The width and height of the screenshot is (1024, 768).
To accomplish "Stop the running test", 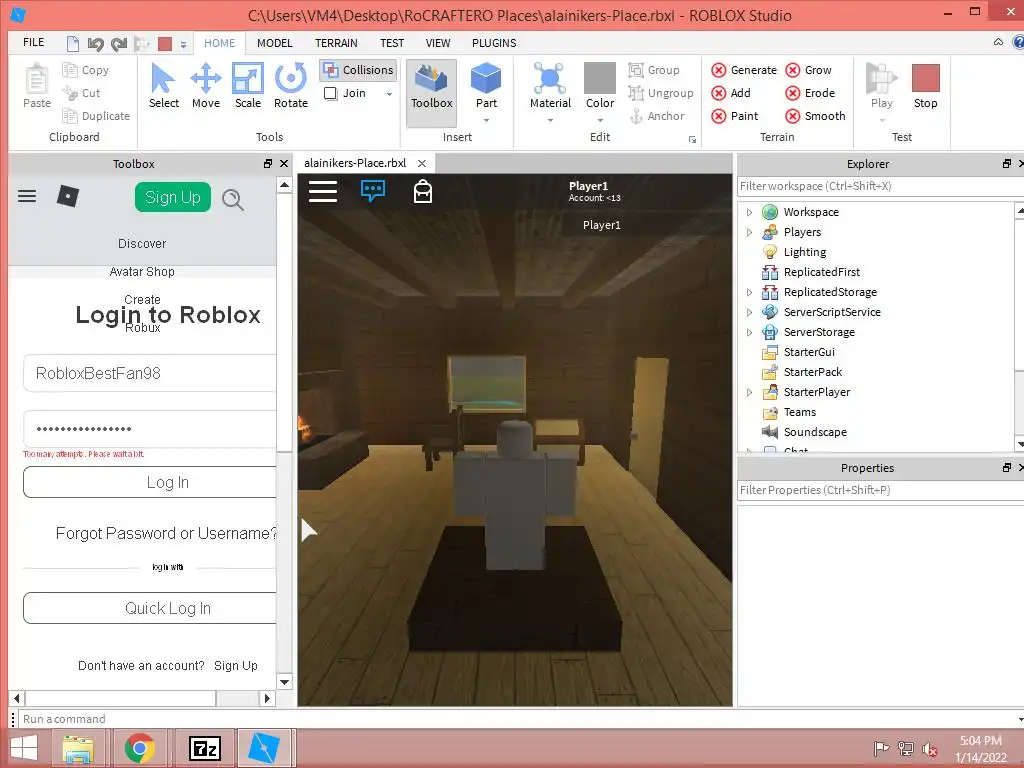I will pyautogui.click(x=925, y=86).
